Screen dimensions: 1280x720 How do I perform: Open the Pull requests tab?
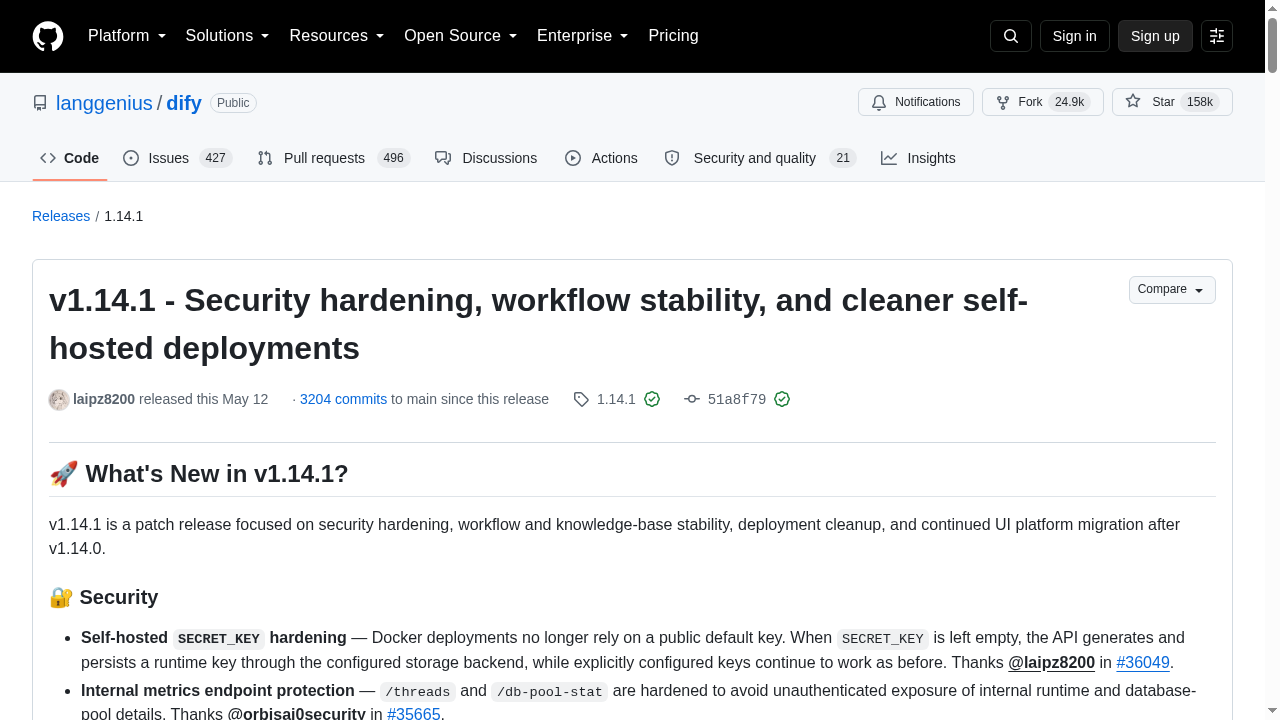(334, 158)
